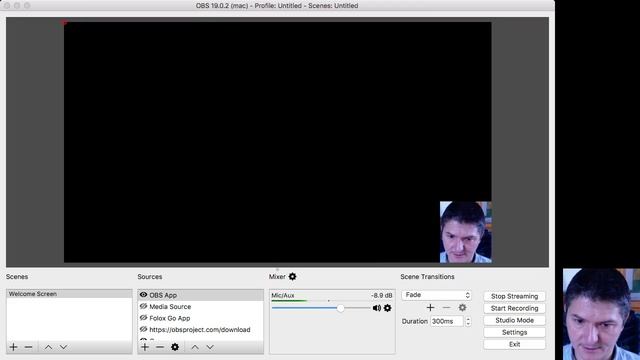The image size is (640, 360).
Task: Click Start Recording button
Action: (514, 308)
